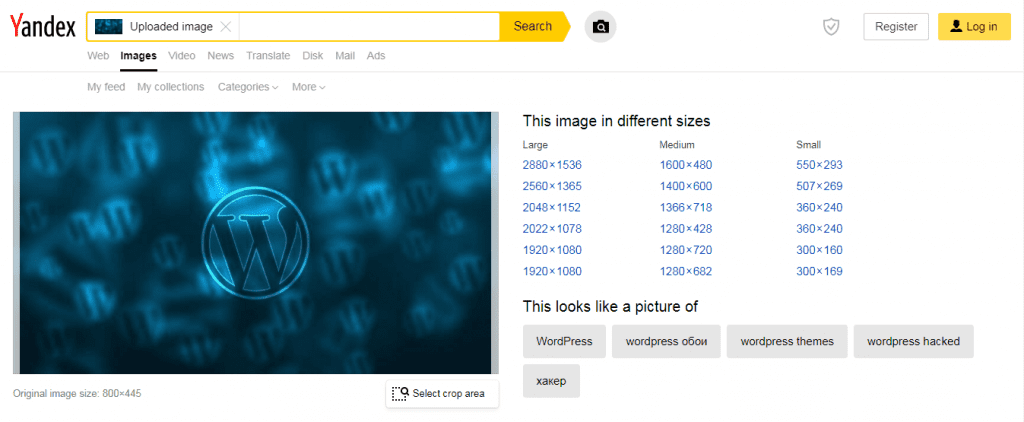This screenshot has height=422, width=1024.
Task: Remove uploaded image with the X icon
Action: [225, 27]
